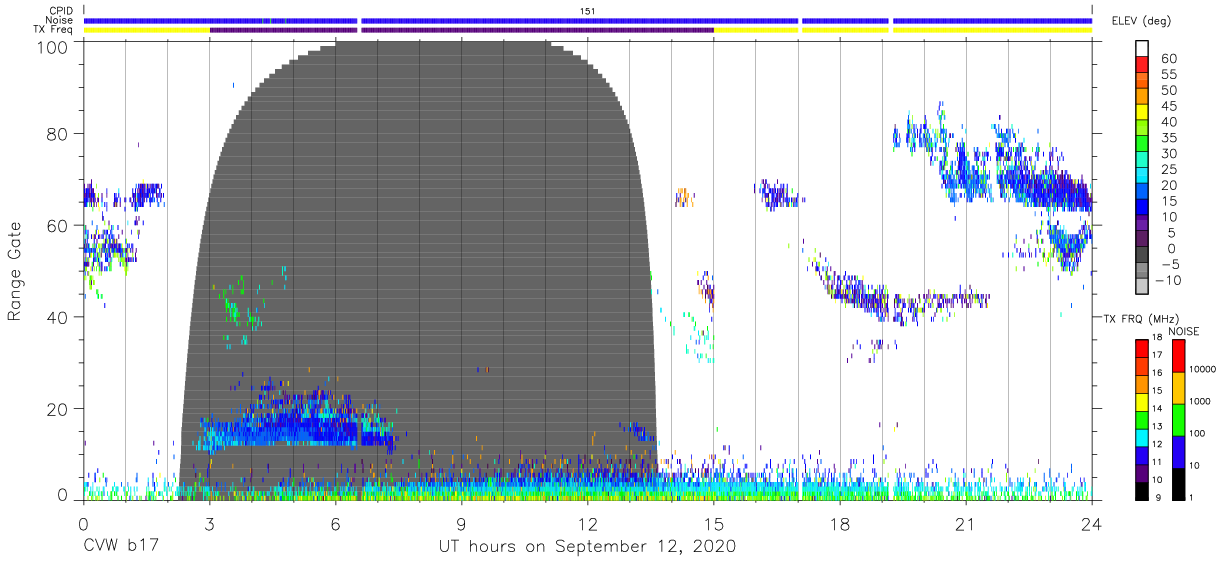Click the 18 tick on UT hours axis
1228x567 pixels.
coord(839,524)
